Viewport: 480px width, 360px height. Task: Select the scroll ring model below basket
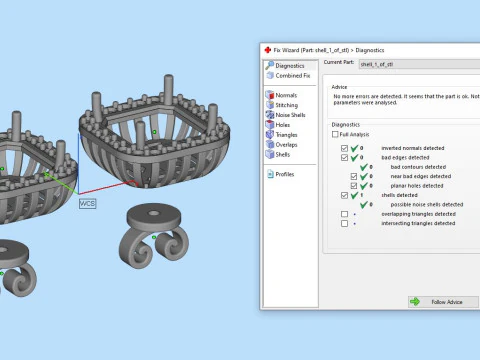(154, 236)
